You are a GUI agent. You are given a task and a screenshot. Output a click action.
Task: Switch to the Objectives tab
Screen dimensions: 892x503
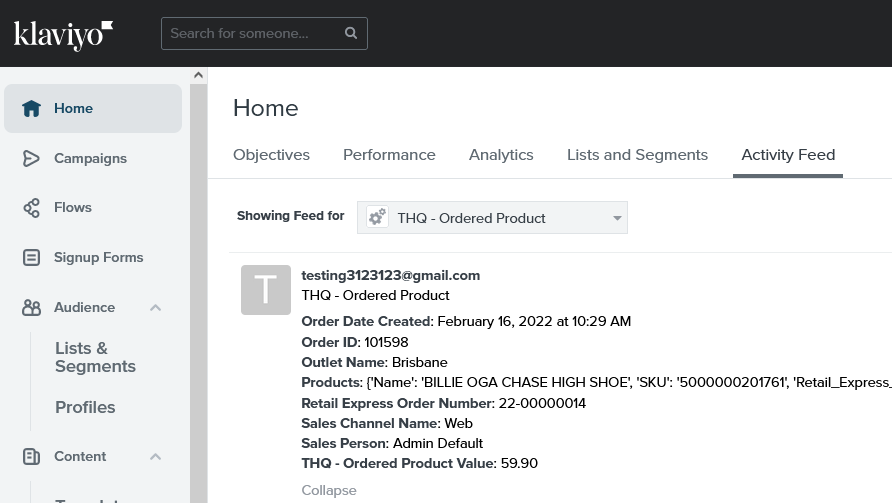pos(271,155)
